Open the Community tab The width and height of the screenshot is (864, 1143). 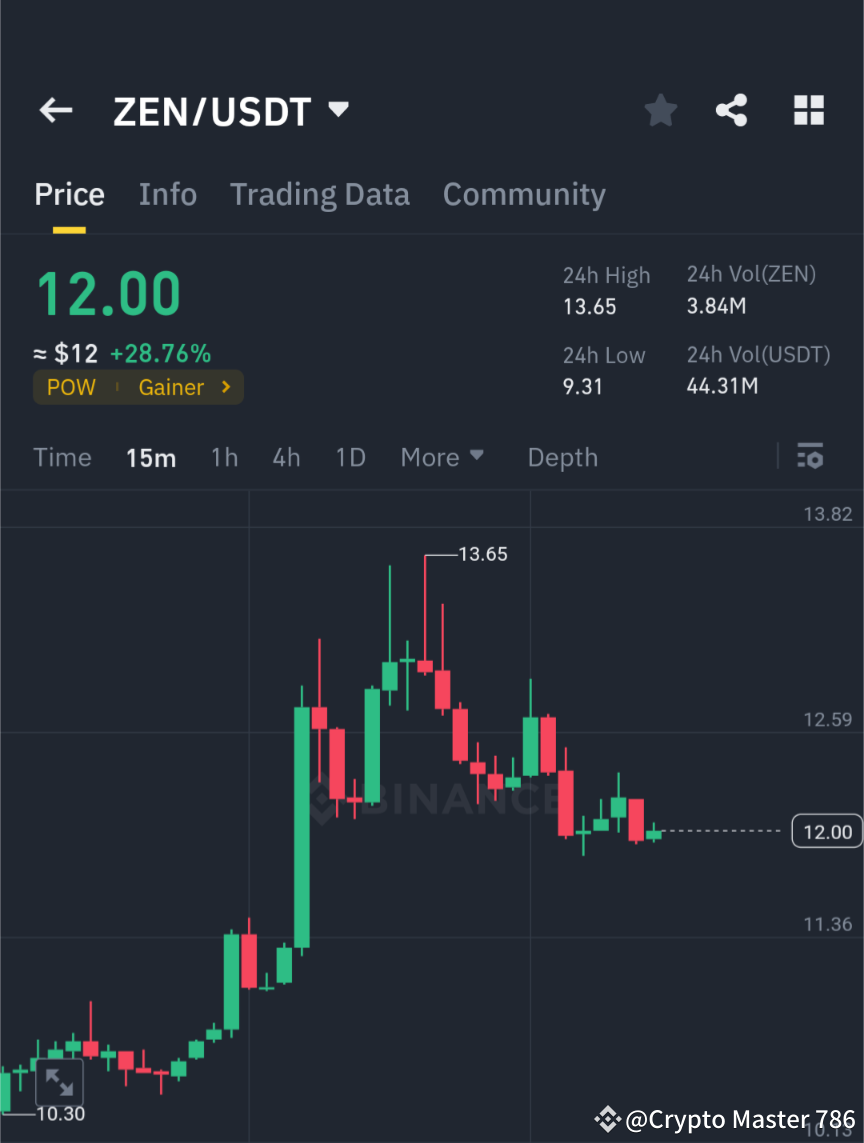(x=524, y=194)
